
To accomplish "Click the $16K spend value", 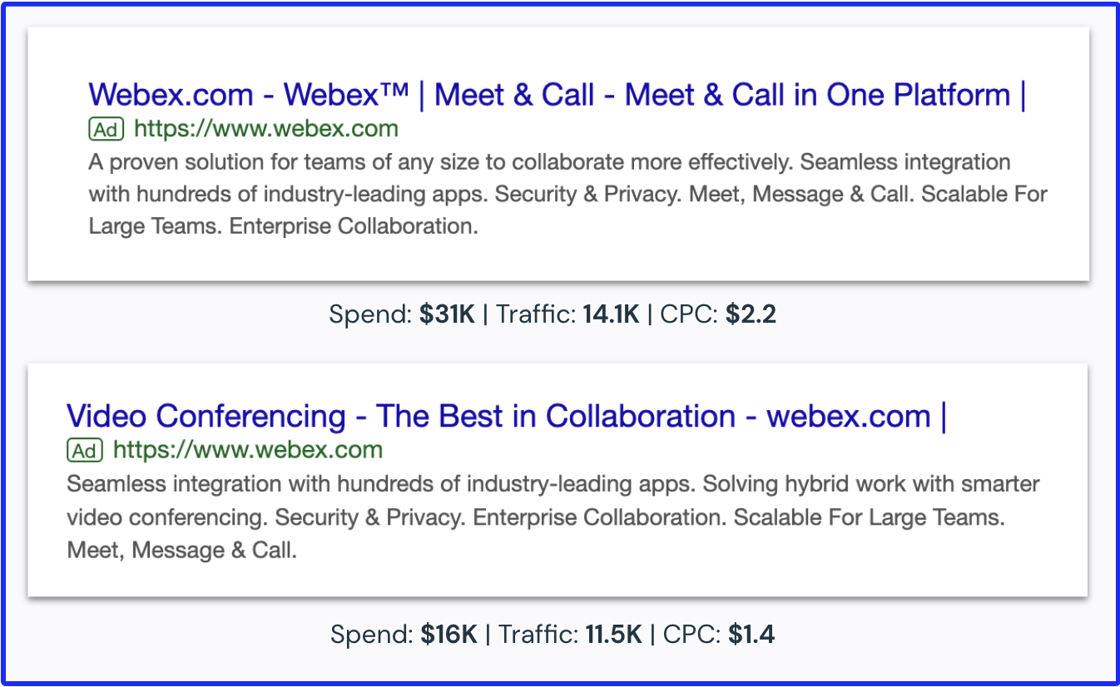I will pyautogui.click(x=449, y=634).
